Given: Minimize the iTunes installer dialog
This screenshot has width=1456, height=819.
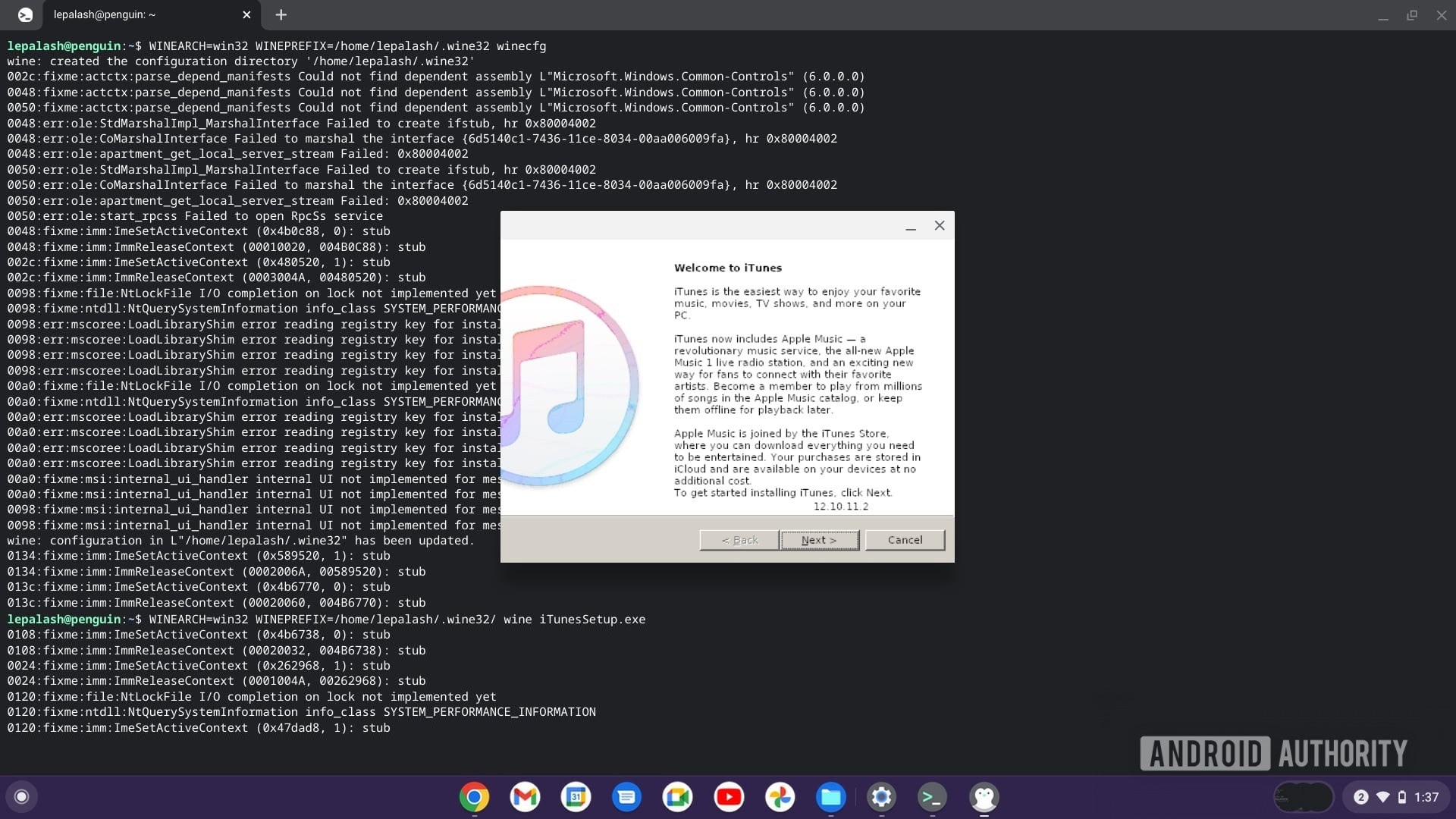Looking at the screenshot, I should point(911,226).
